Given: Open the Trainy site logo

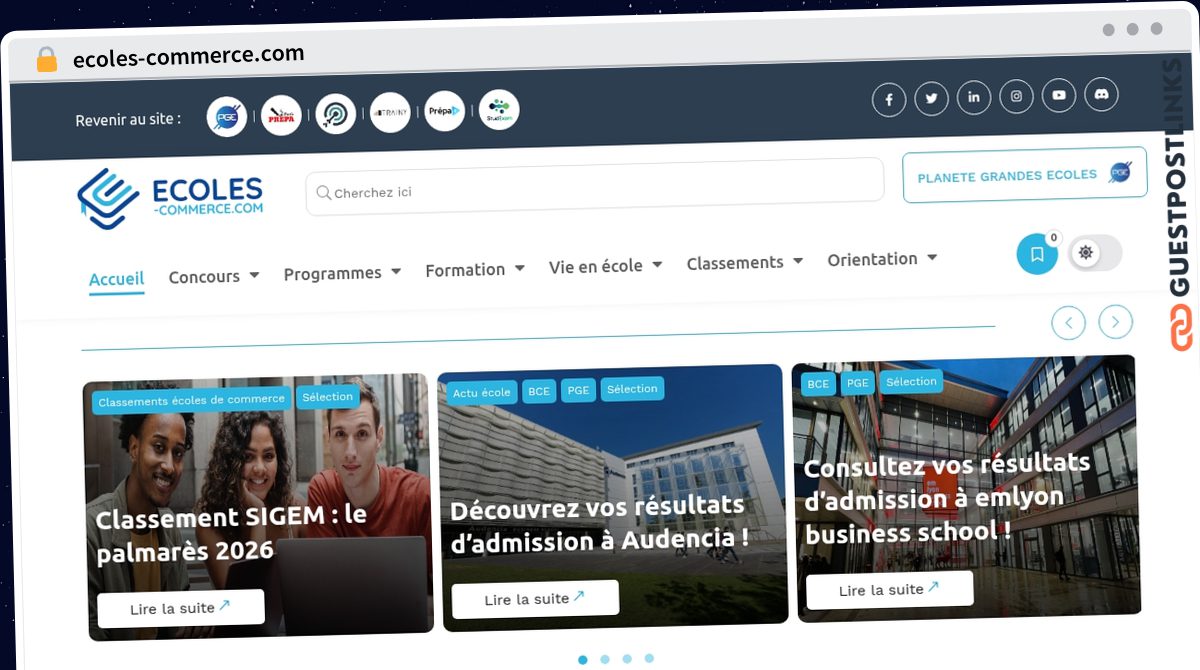Looking at the screenshot, I should pyautogui.click(x=390, y=113).
